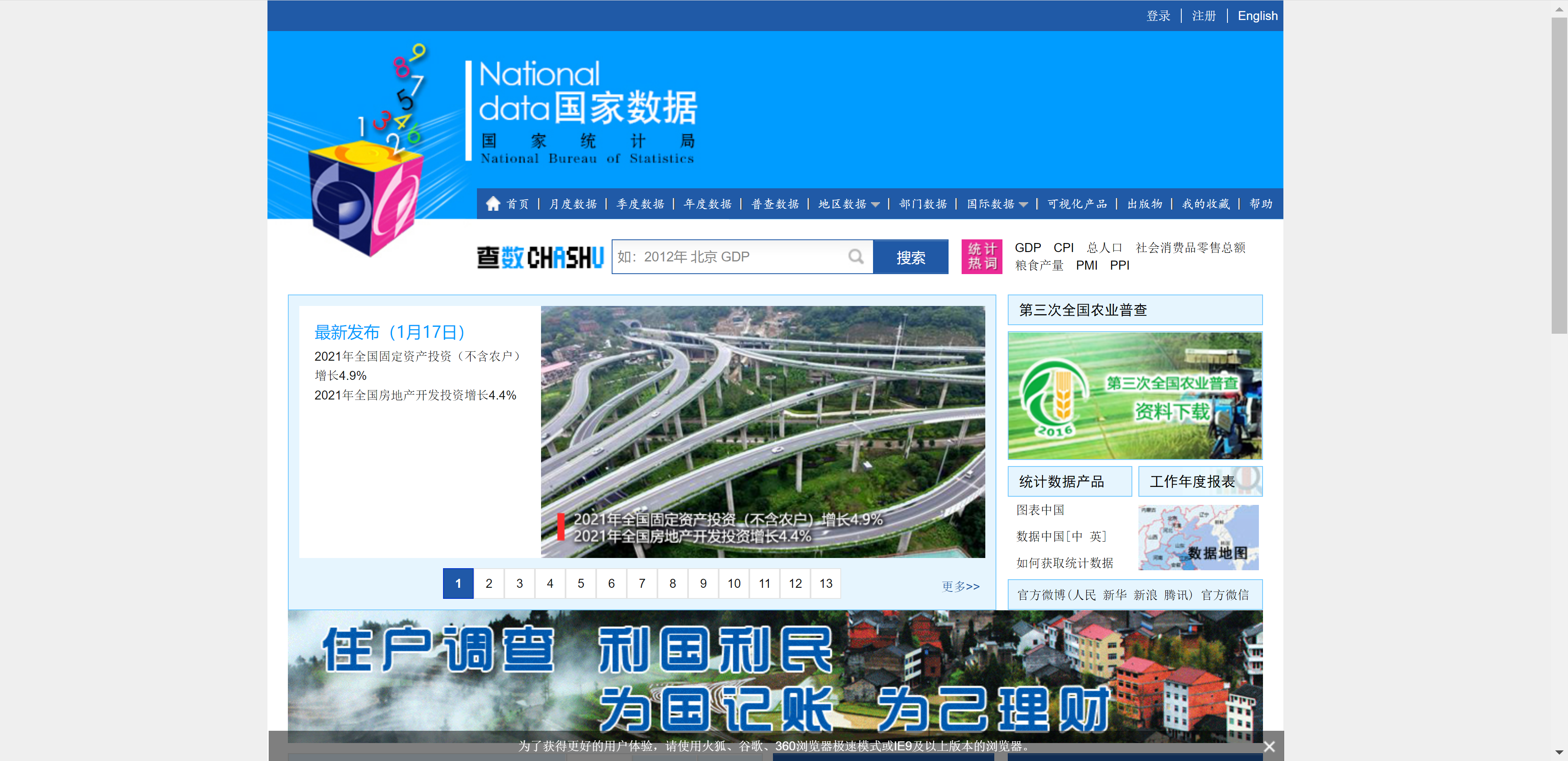
Task: Open the 月度数据 menu item
Action: click(573, 204)
